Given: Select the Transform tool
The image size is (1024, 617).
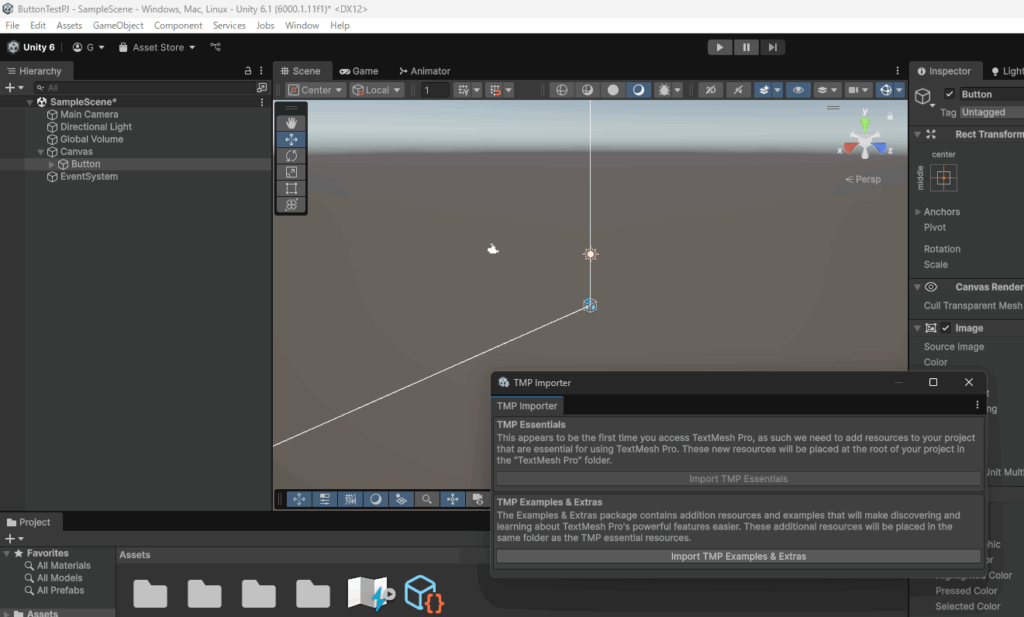Looking at the screenshot, I should [291, 204].
